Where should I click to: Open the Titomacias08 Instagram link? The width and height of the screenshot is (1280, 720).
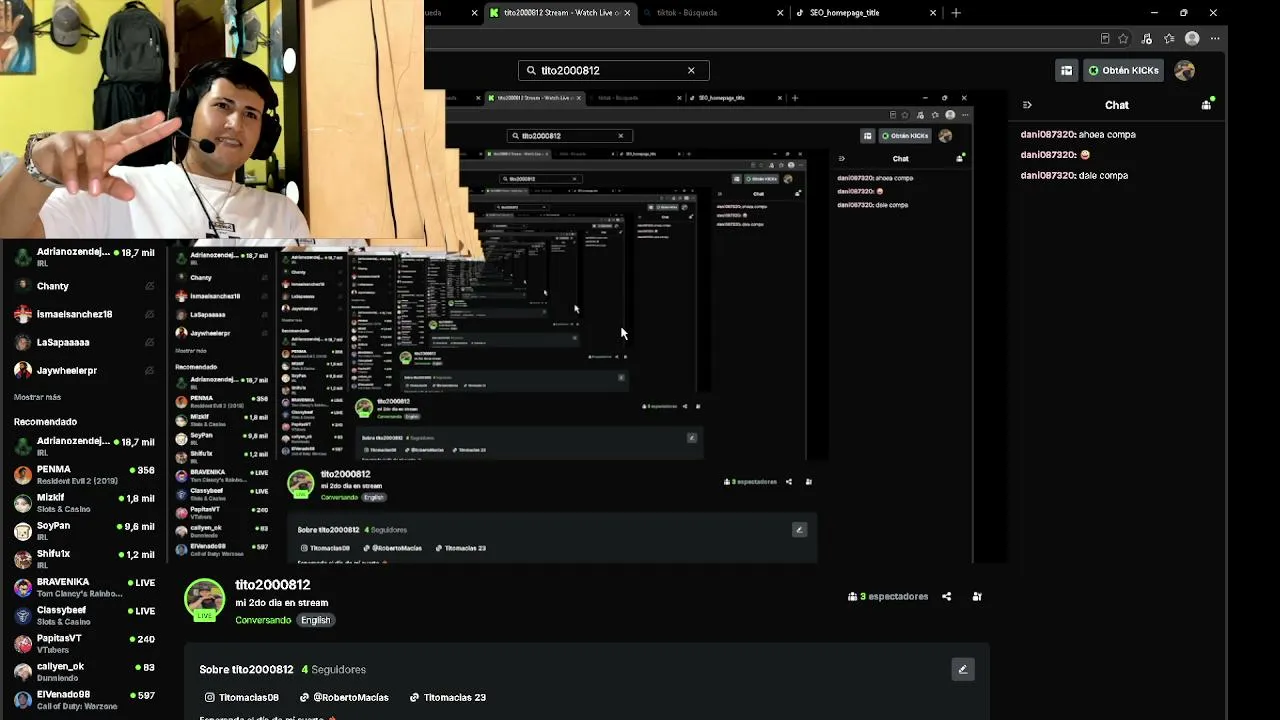pyautogui.click(x=242, y=697)
